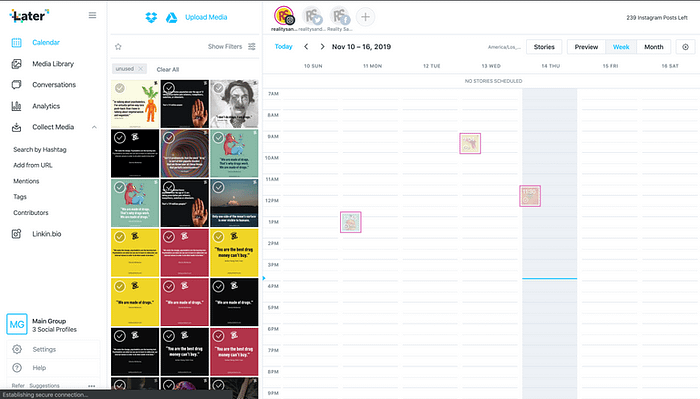
Task: Select the yellow 'best drug money can't buy' checkbox
Action: [x=218, y=237]
